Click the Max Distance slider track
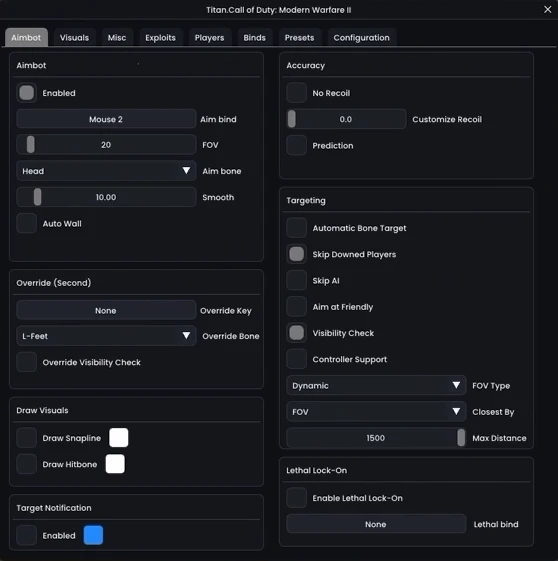This screenshot has width=558, height=561. 376,438
